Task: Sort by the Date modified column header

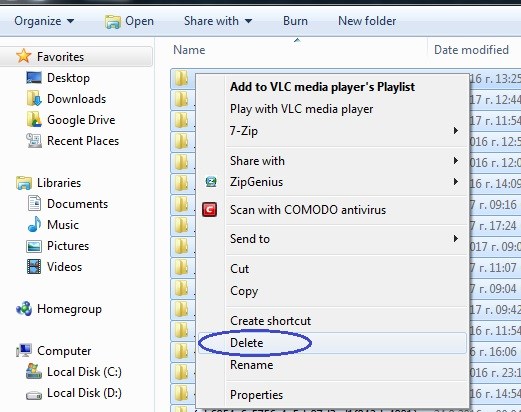Action: [471, 50]
